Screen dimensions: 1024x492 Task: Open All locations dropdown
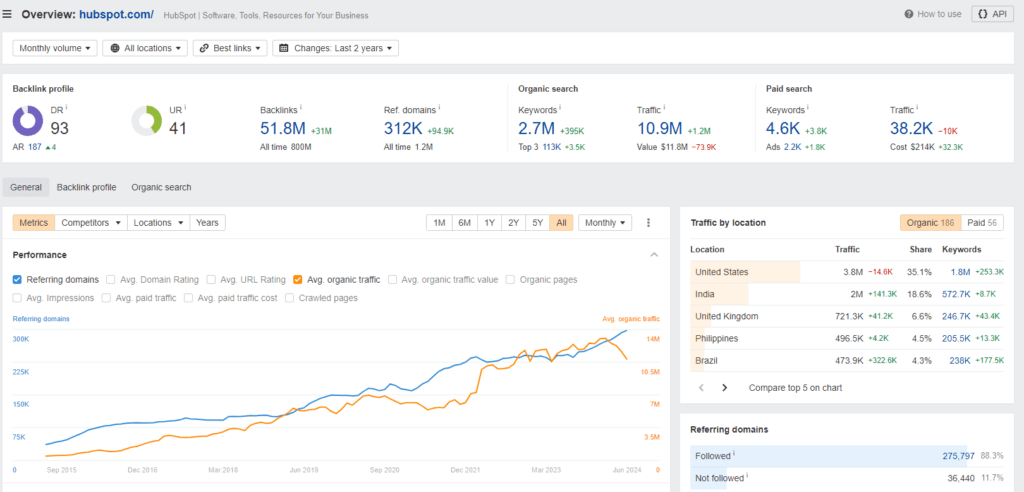145,48
